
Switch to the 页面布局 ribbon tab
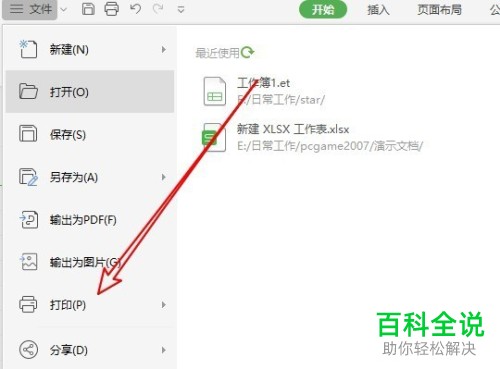[x=439, y=10]
